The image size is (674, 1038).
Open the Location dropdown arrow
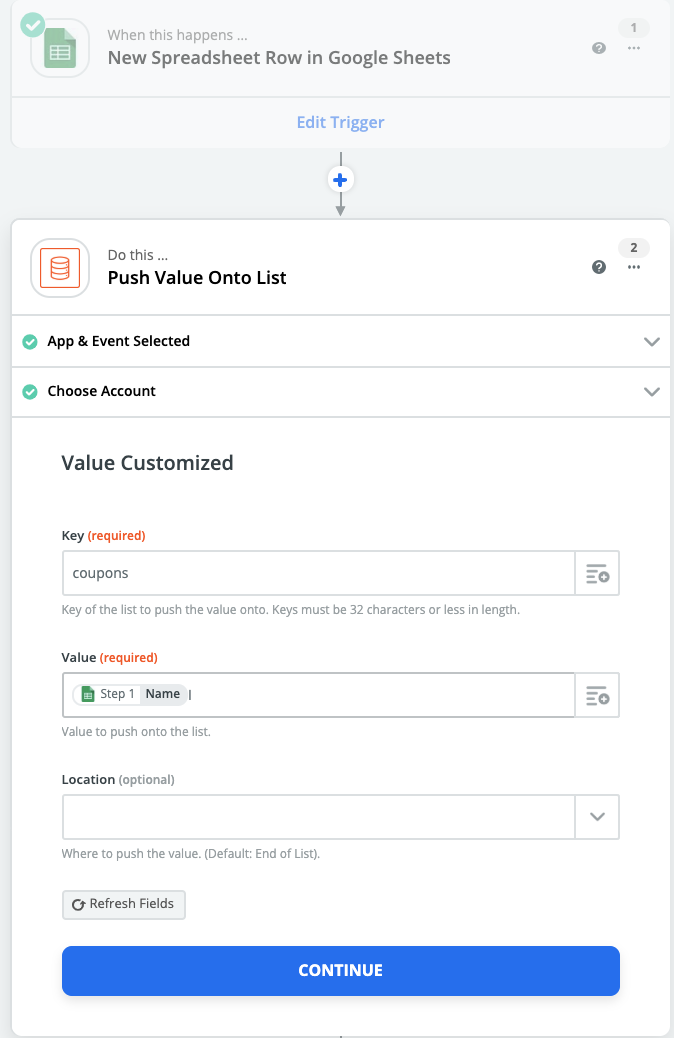(x=597, y=816)
